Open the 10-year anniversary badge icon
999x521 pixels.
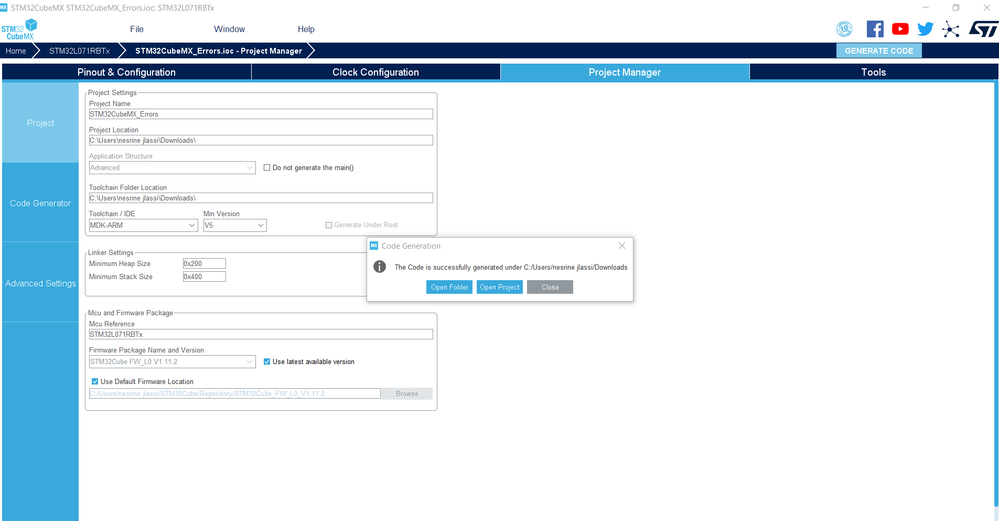coord(844,29)
